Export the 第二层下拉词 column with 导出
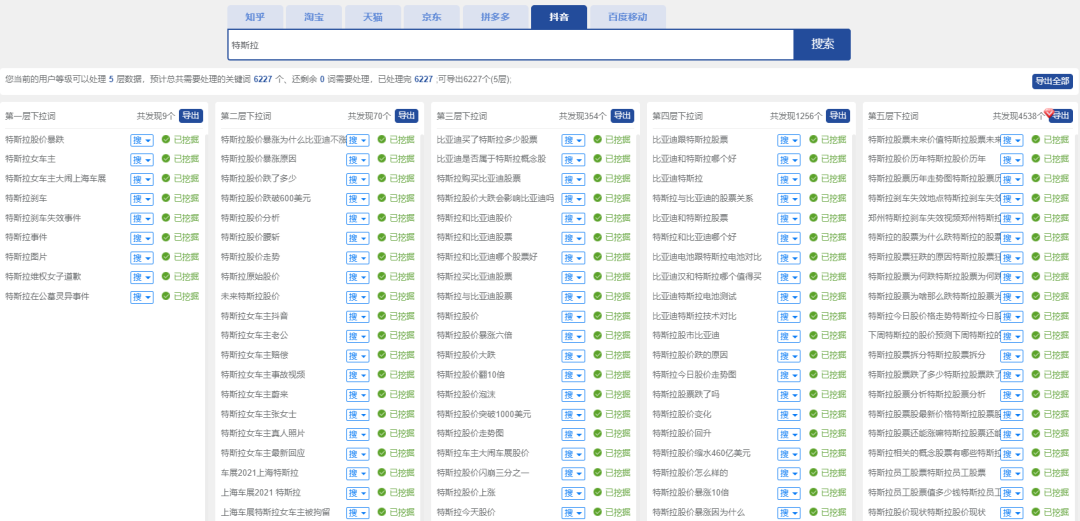Image resolution: width=1080 pixels, height=521 pixels. 406,116
